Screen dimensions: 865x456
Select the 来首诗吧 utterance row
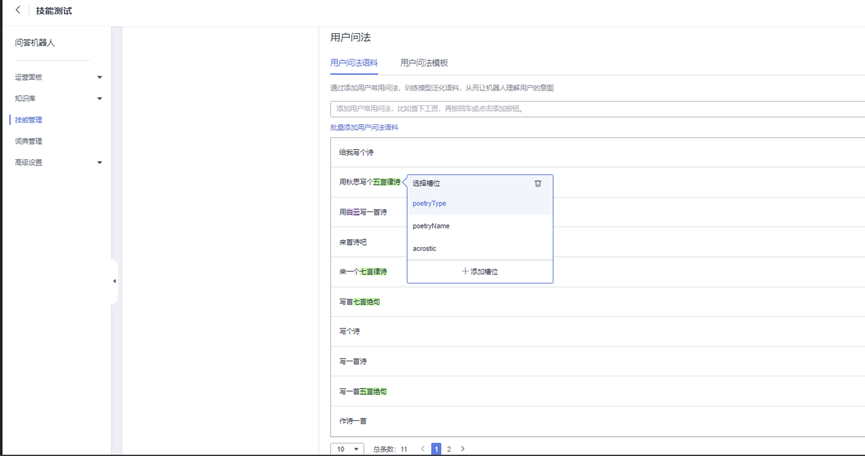tap(597, 242)
